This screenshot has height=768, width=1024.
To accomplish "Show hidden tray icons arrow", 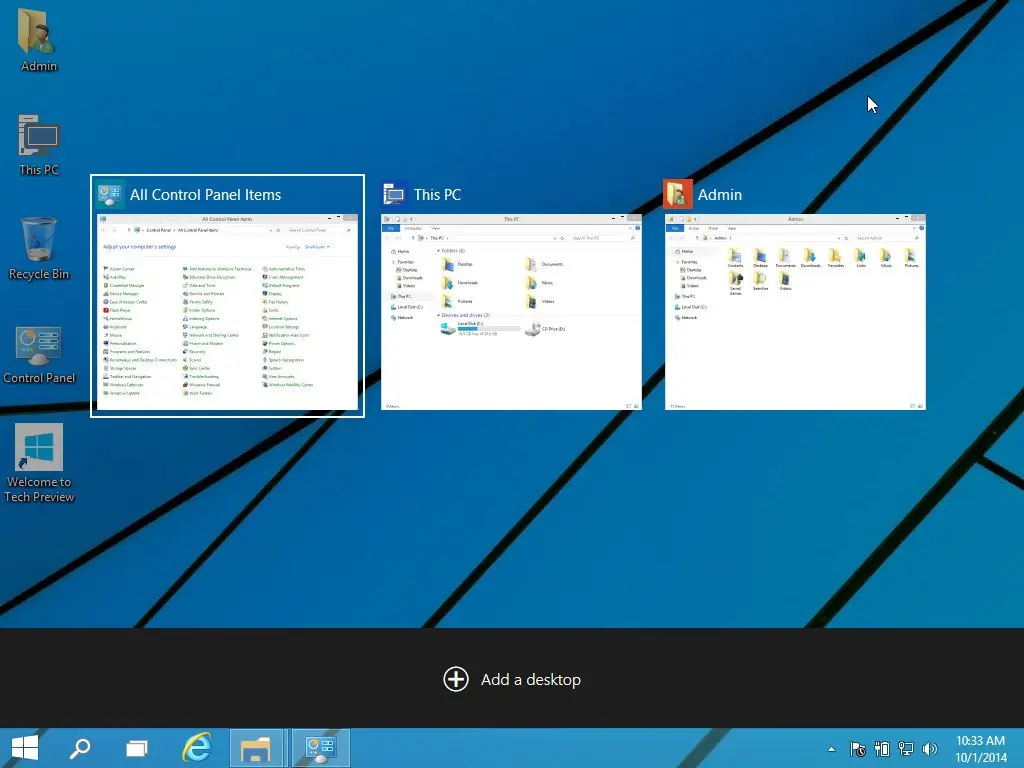I will click(x=831, y=749).
